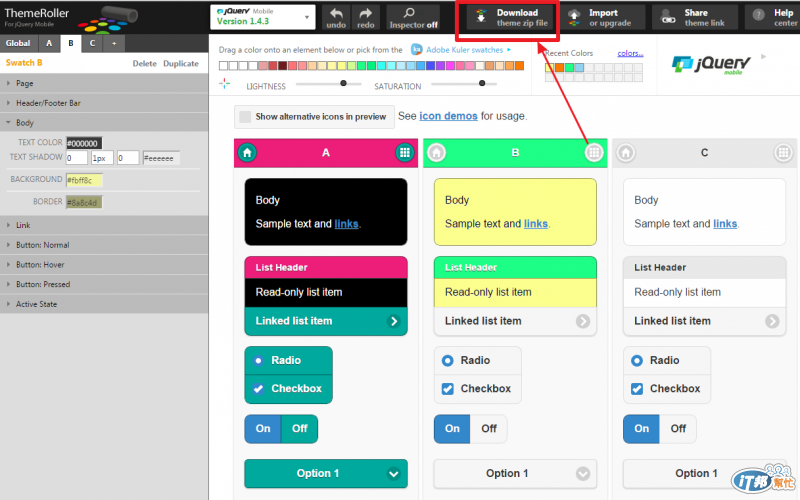Enable Show alternative icons in preview

click(314, 117)
